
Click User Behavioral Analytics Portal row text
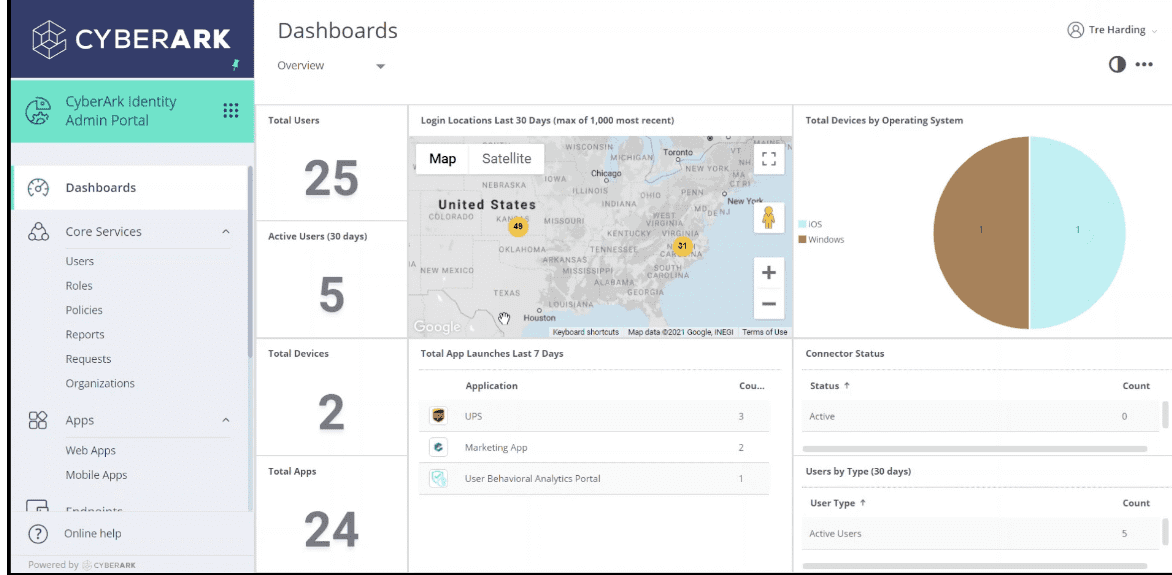pos(532,479)
